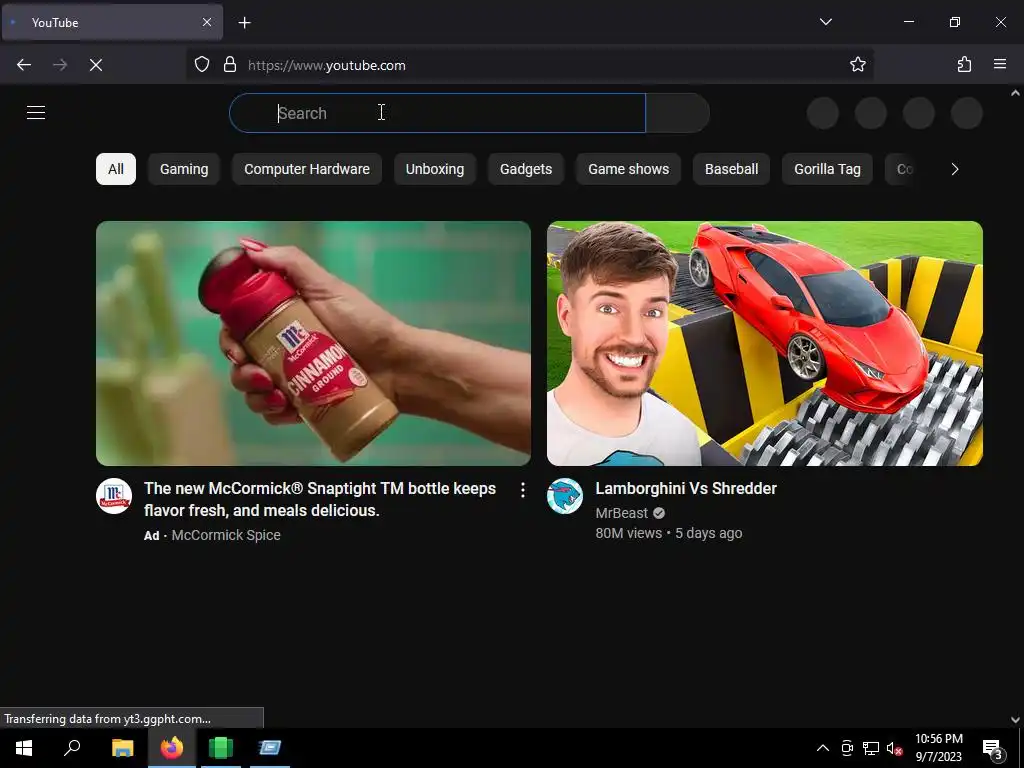Image resolution: width=1024 pixels, height=768 pixels.
Task: Open the Windows Start menu
Action: tap(24, 748)
